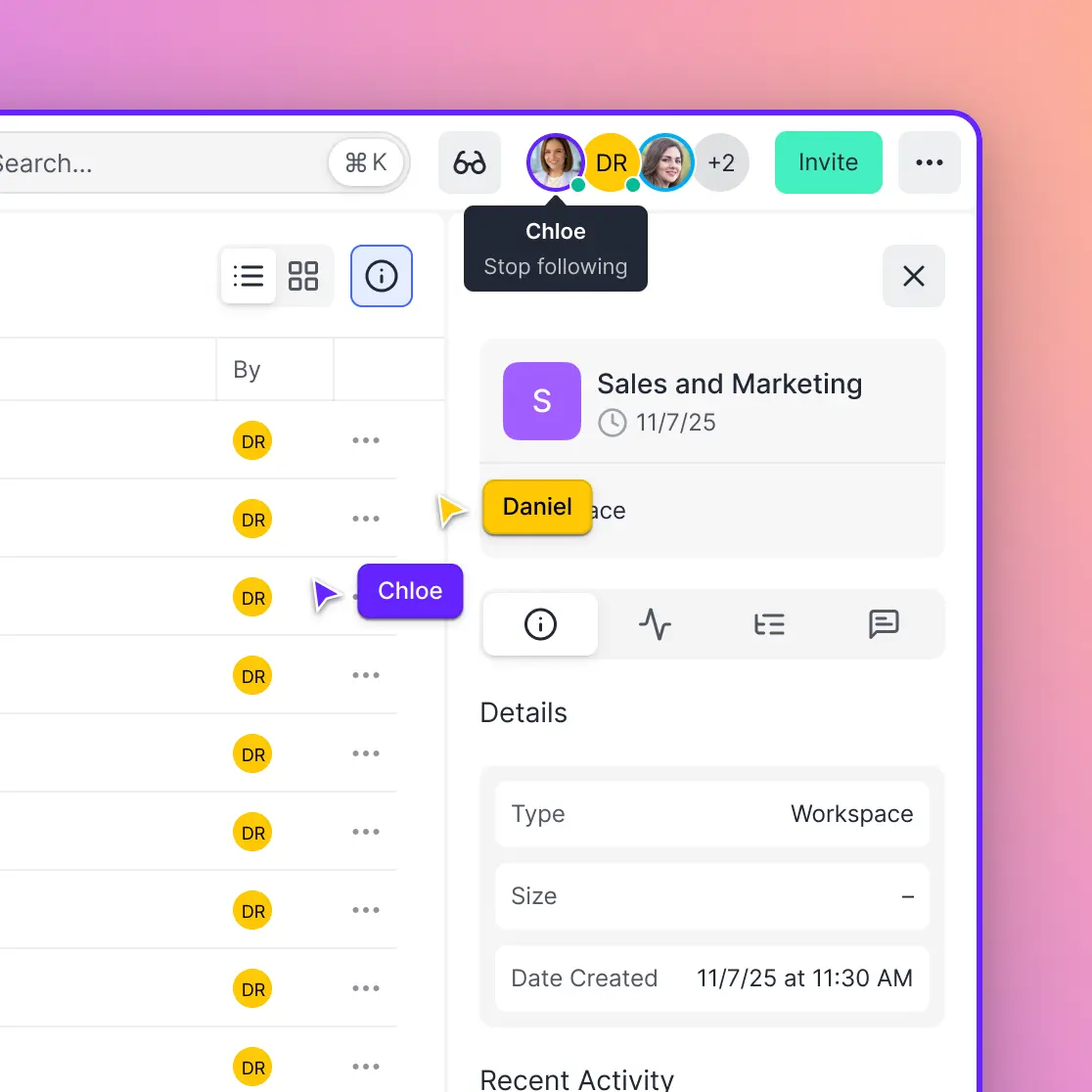Screen dimensions: 1092x1092
Task: Click the DR yellow avatar in header
Action: (x=612, y=162)
